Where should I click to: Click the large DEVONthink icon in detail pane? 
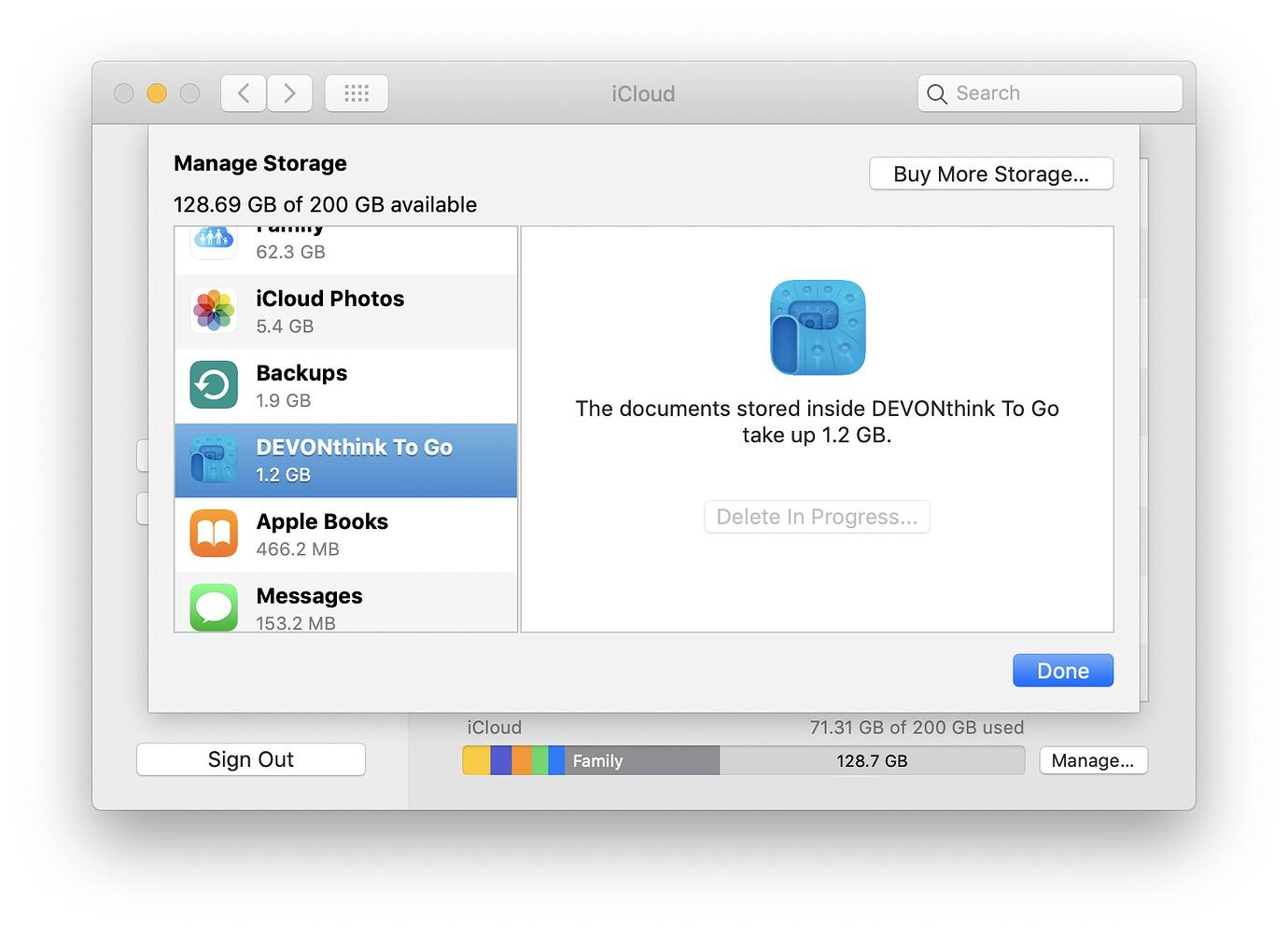point(818,327)
